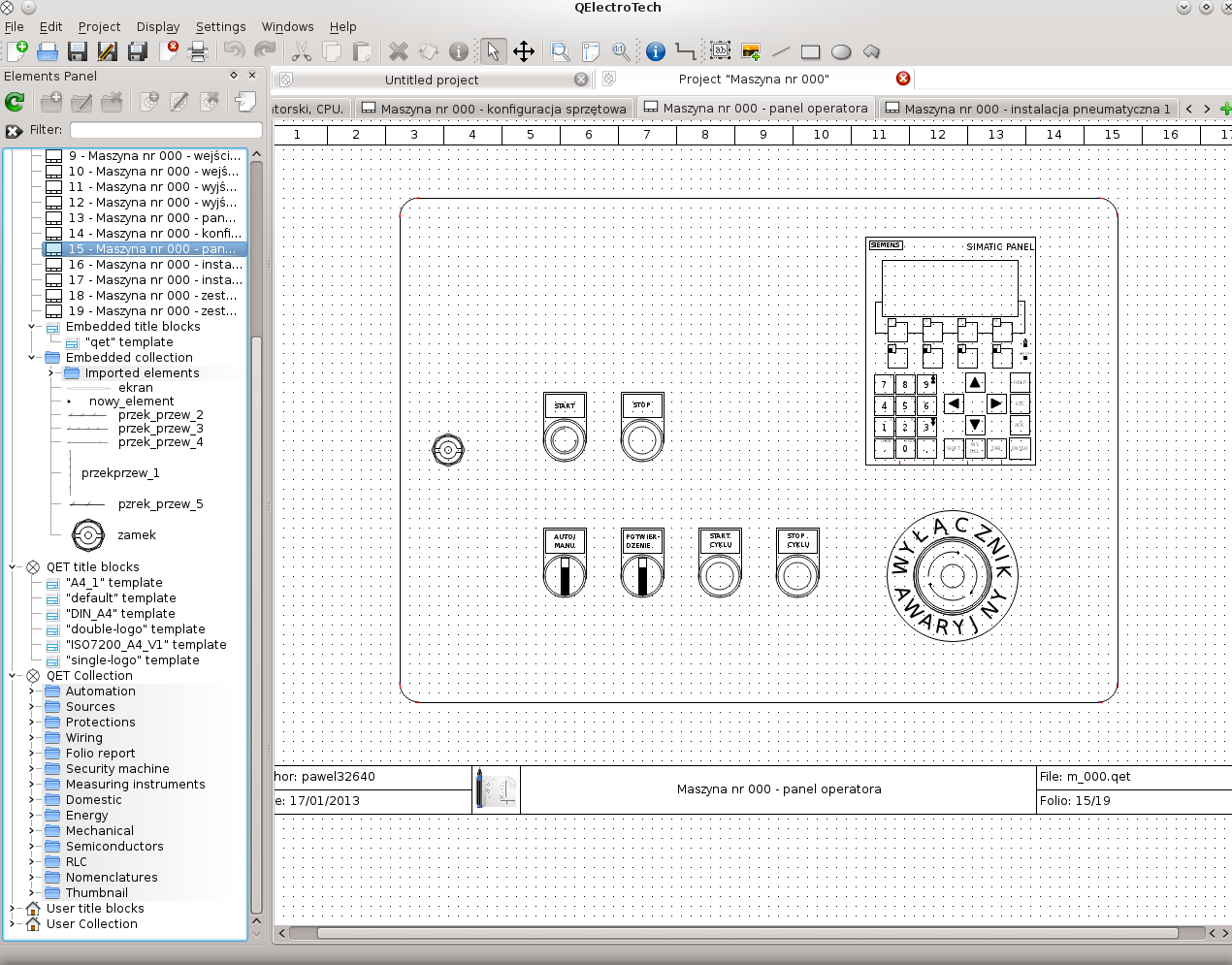Open the Project menu
Viewport: 1232px width, 965px height.
tap(99, 27)
